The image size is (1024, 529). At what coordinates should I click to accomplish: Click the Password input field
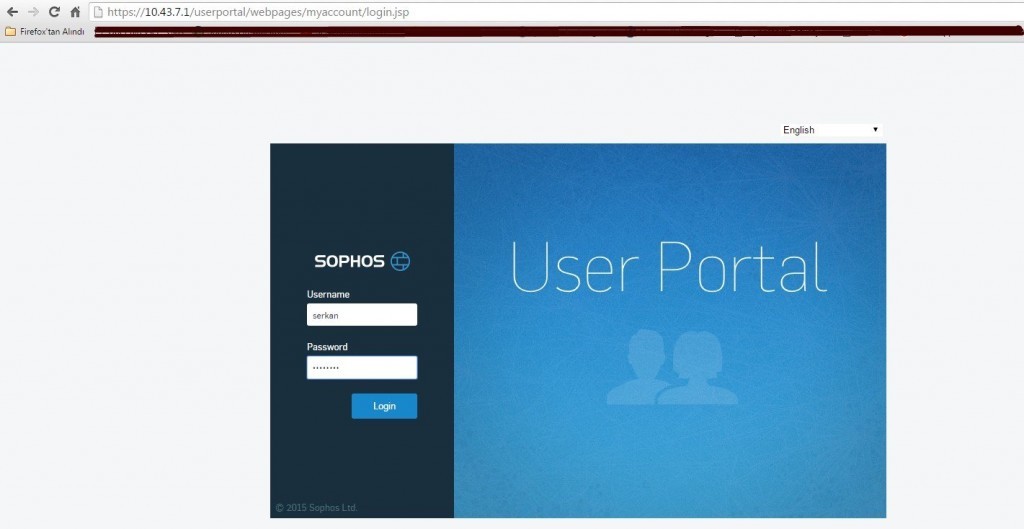tap(362, 368)
